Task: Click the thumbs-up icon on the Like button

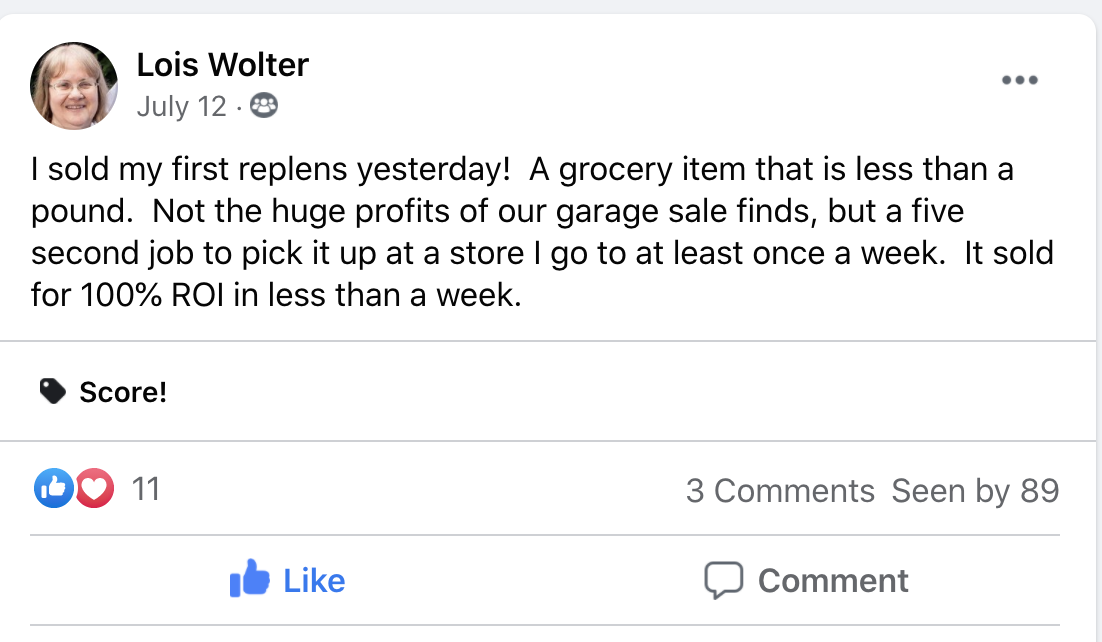Action: [x=250, y=579]
